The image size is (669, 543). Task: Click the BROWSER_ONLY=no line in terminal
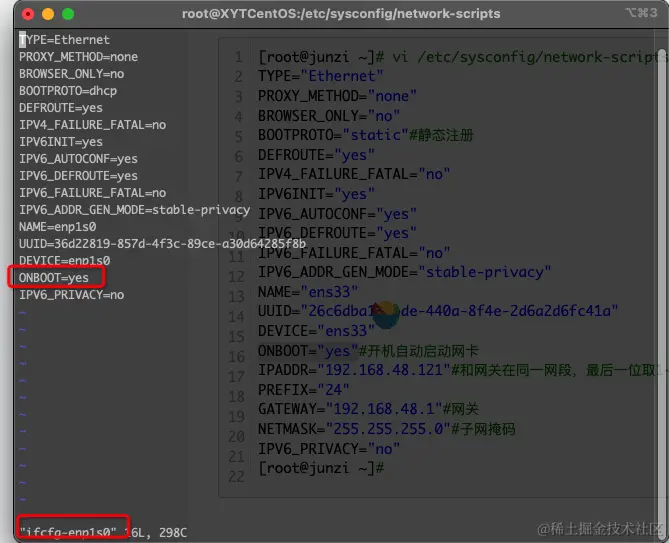(x=72, y=74)
